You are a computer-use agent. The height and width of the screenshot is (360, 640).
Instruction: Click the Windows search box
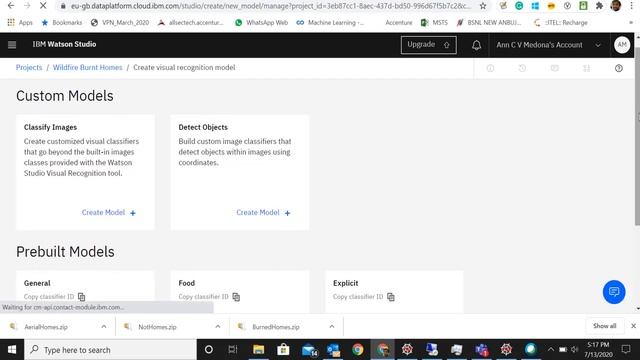[111, 350]
